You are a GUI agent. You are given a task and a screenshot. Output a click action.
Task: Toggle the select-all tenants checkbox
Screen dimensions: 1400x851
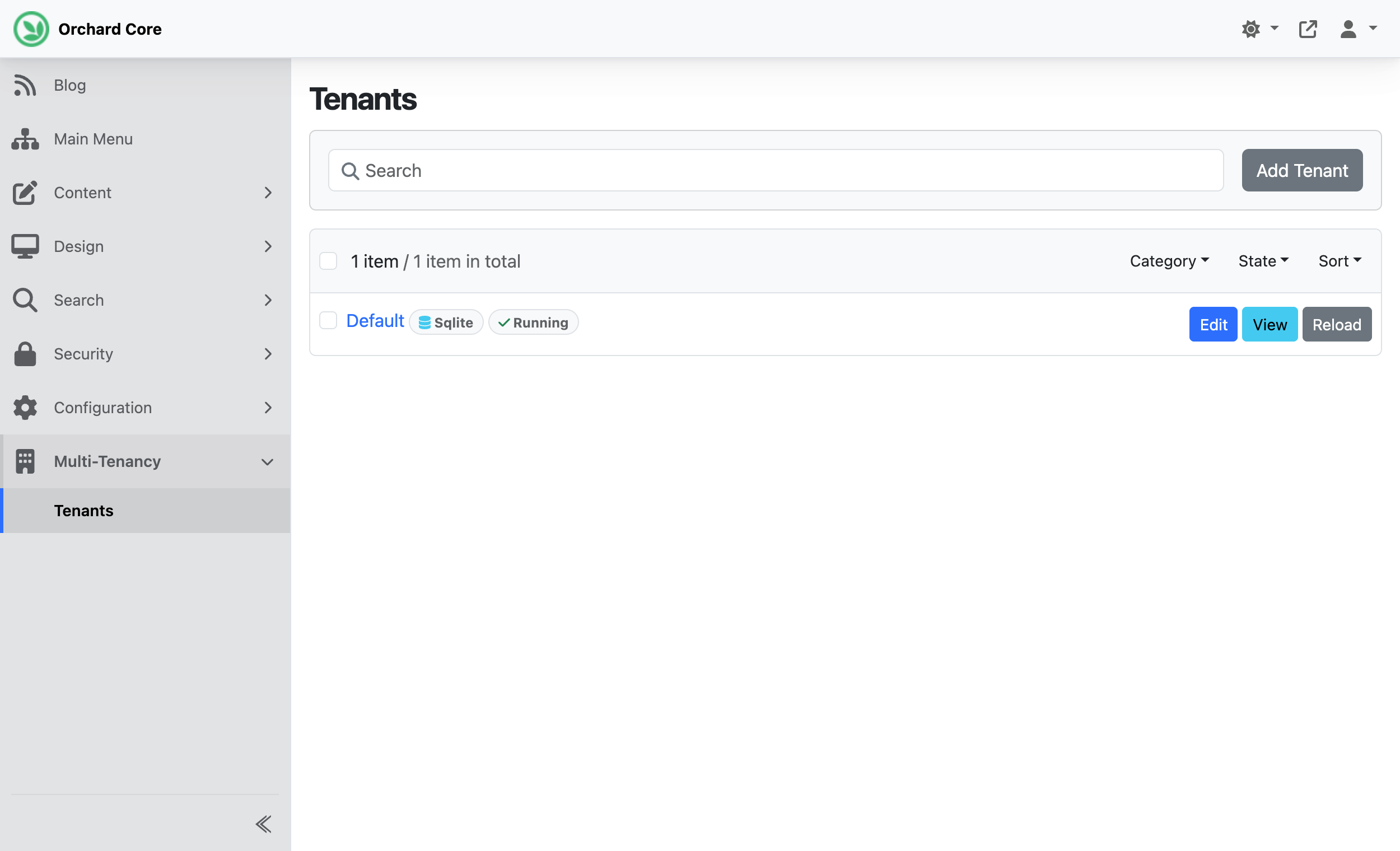click(328, 261)
